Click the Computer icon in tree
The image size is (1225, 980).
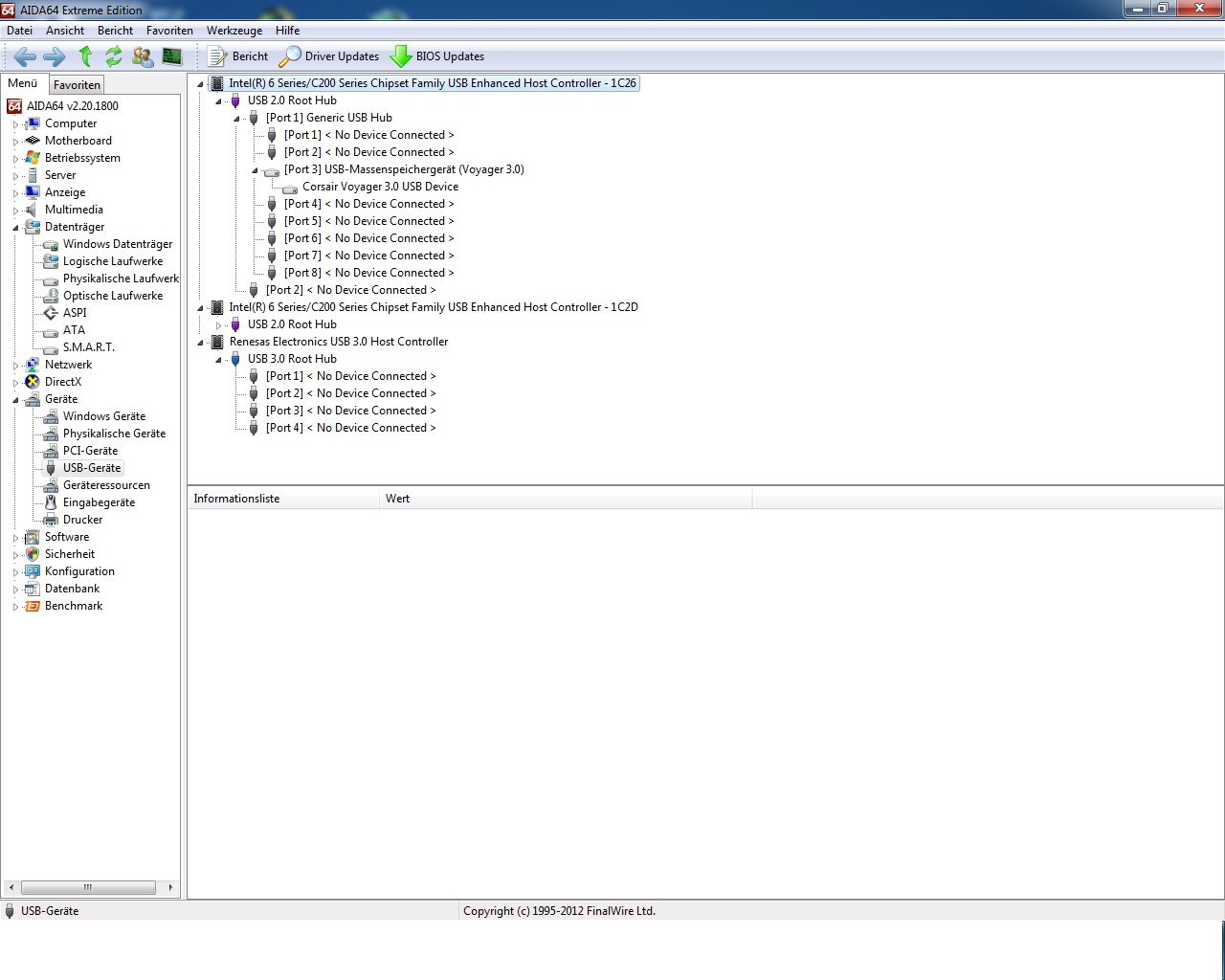pyautogui.click(x=33, y=123)
